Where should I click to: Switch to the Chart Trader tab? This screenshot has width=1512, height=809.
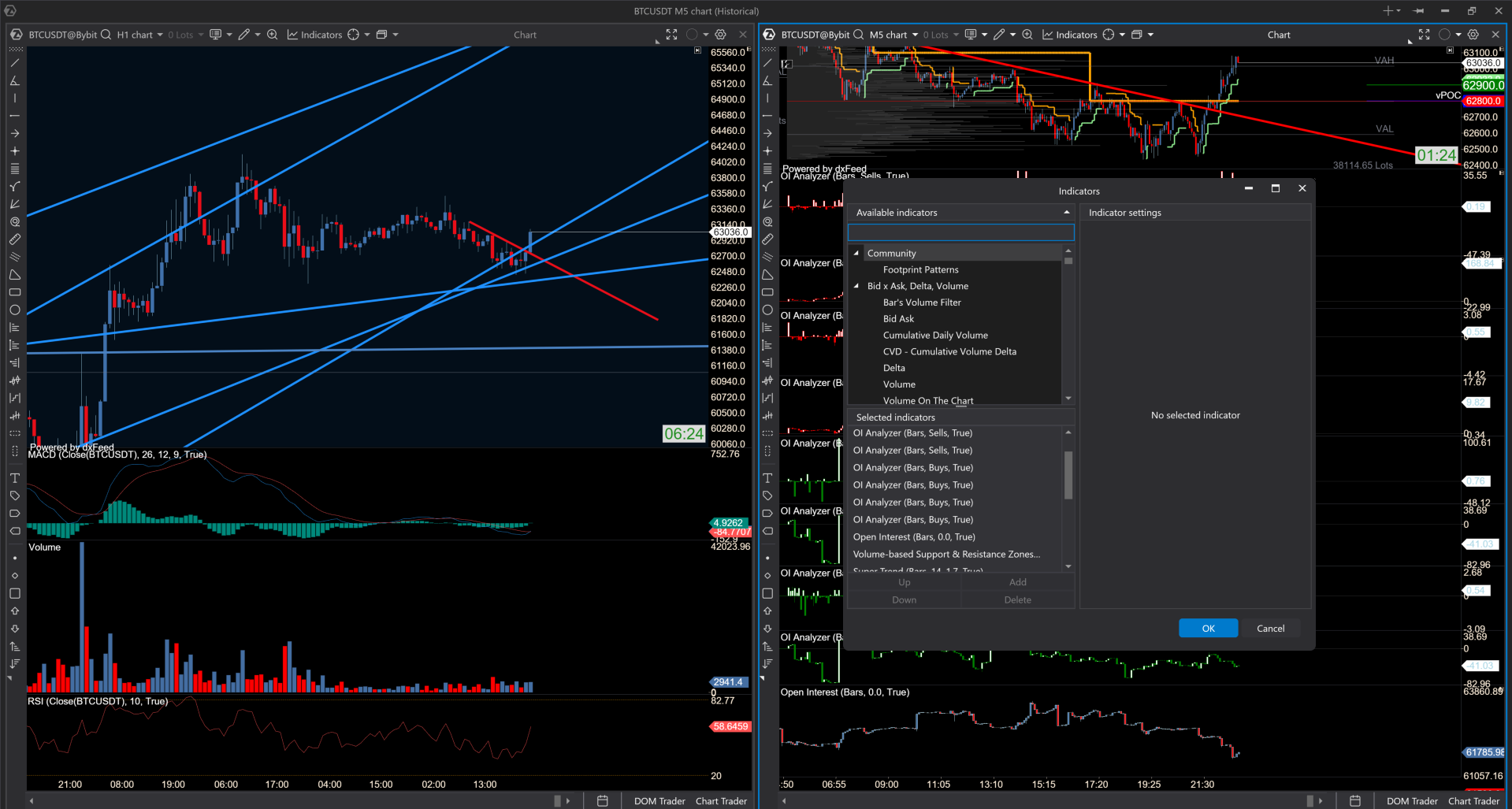pos(720,800)
